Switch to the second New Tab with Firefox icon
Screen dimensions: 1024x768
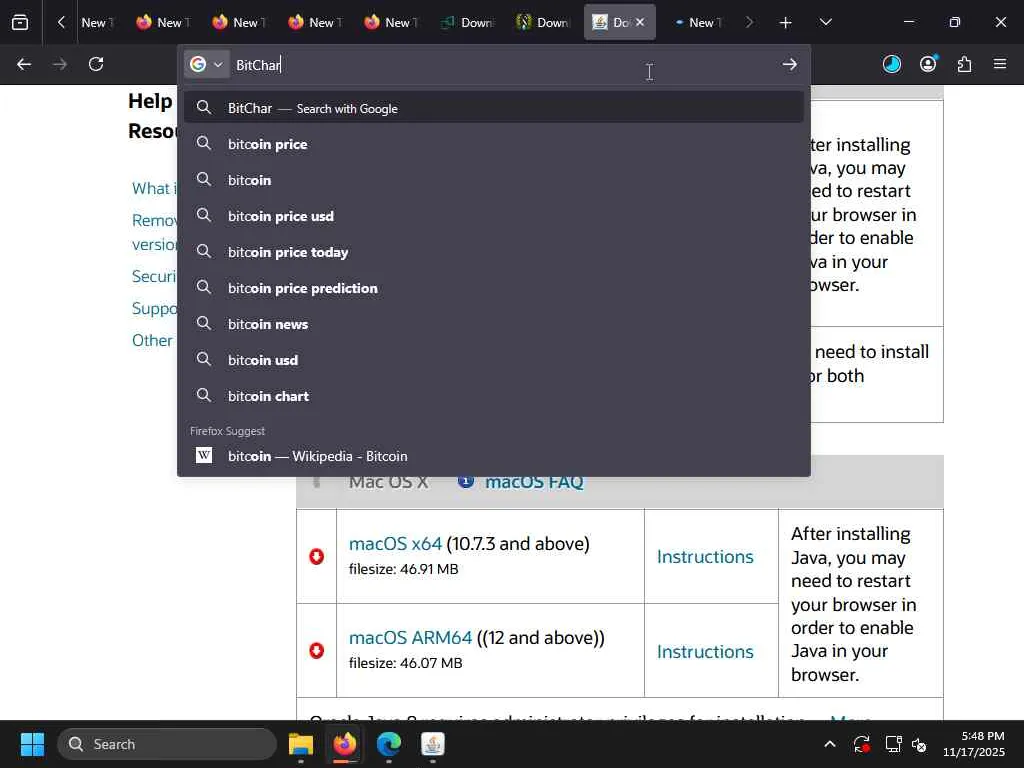[x=163, y=22]
